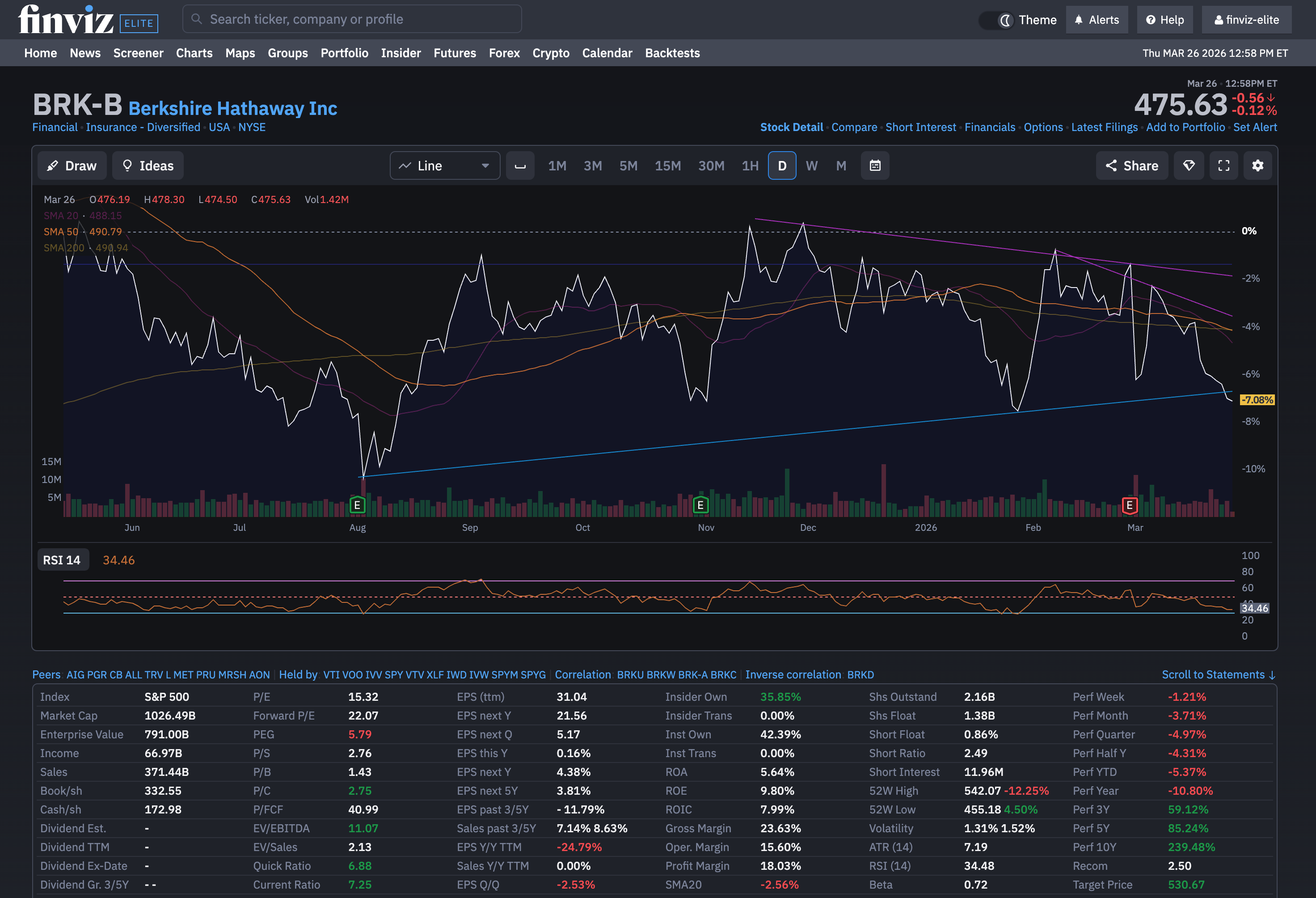Click the ticker search field
Screen dimensions: 1316x898
(x=351, y=19)
